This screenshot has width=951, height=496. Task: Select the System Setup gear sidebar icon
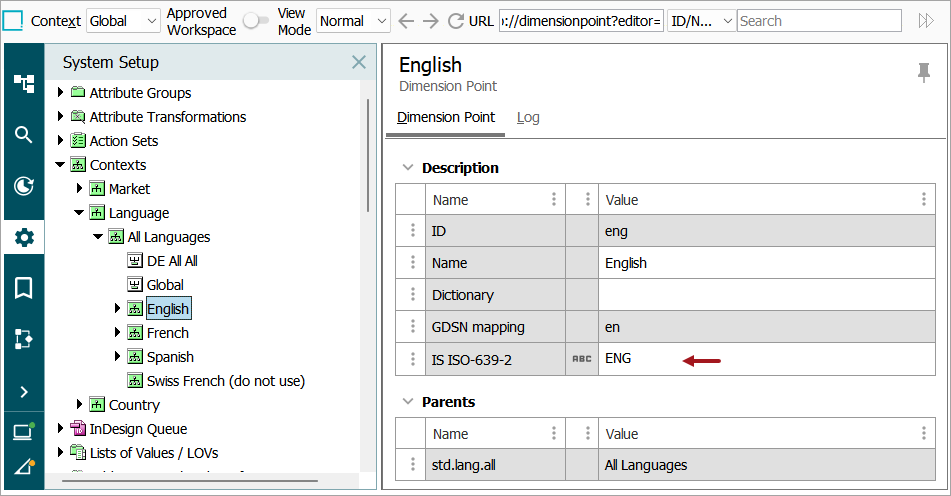24,237
